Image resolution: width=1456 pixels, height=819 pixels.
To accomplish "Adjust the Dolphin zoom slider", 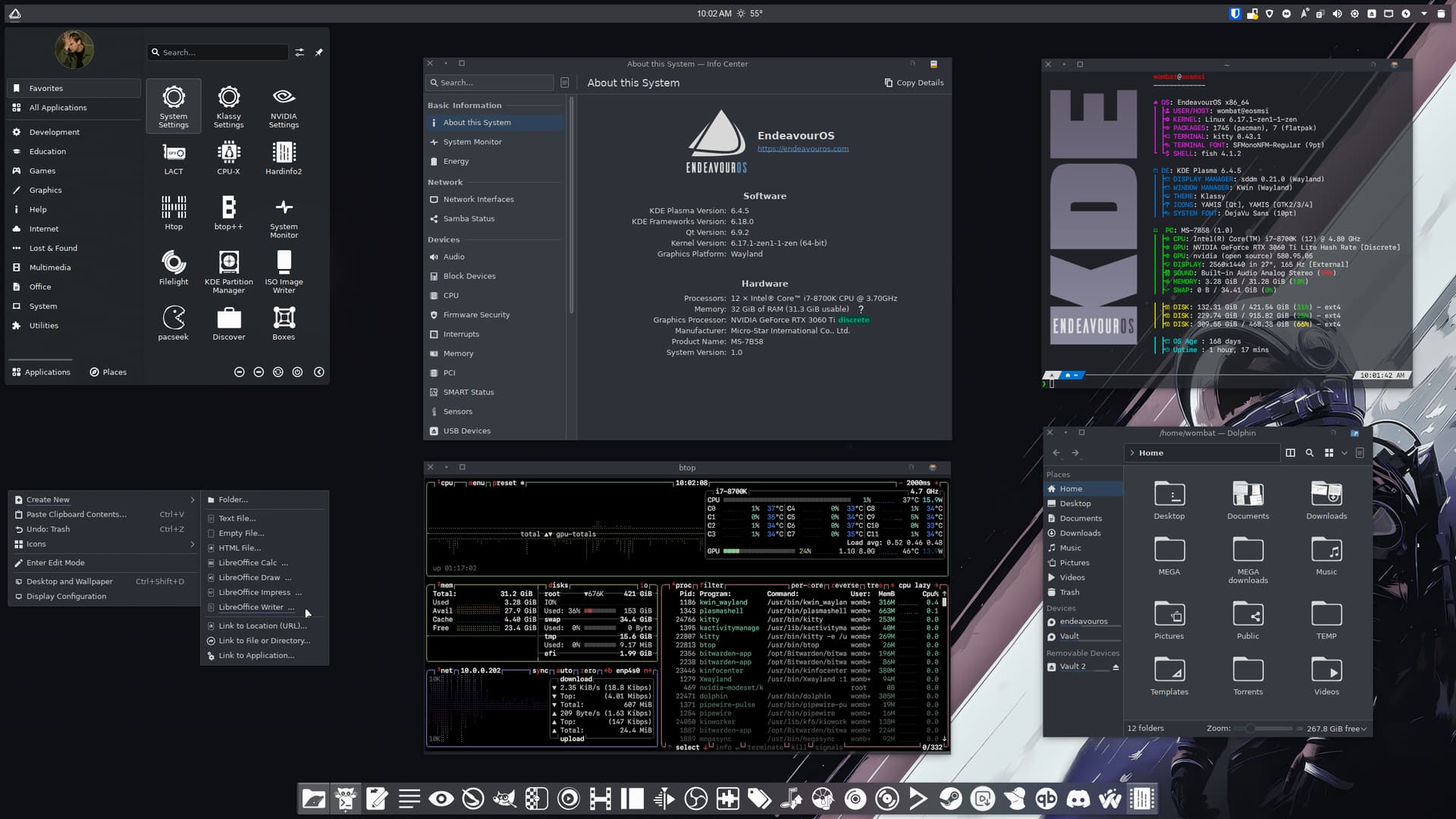I will 1250,729.
